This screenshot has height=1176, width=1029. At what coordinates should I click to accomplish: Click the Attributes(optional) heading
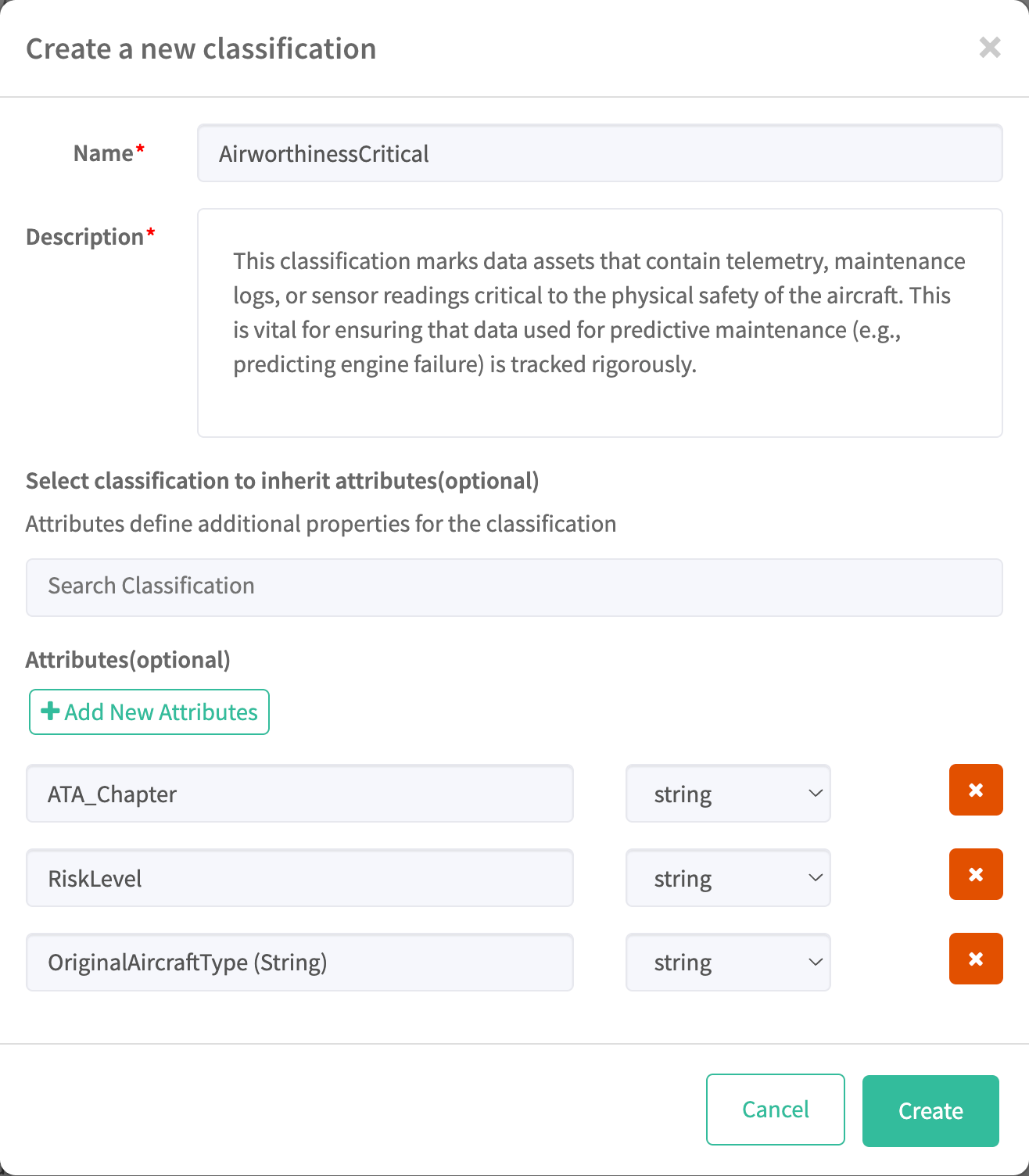128,660
